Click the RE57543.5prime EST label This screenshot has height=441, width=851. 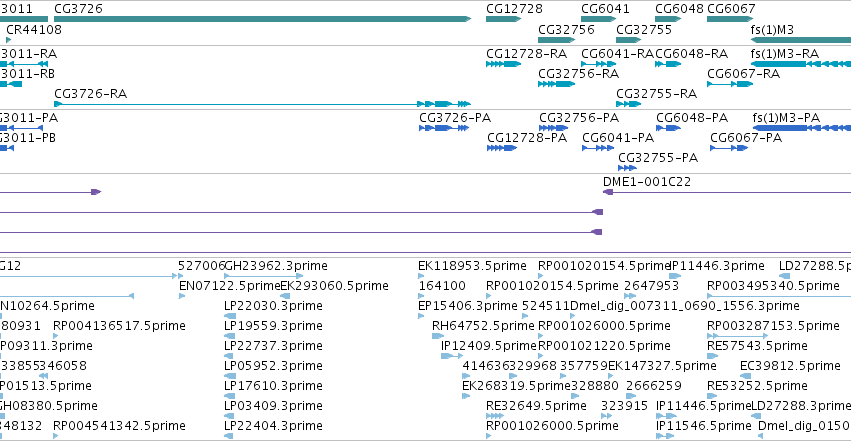click(757, 346)
